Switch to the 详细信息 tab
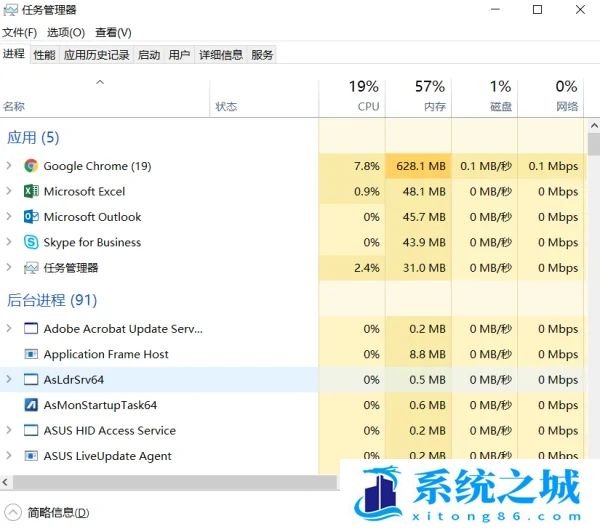 pos(221,55)
